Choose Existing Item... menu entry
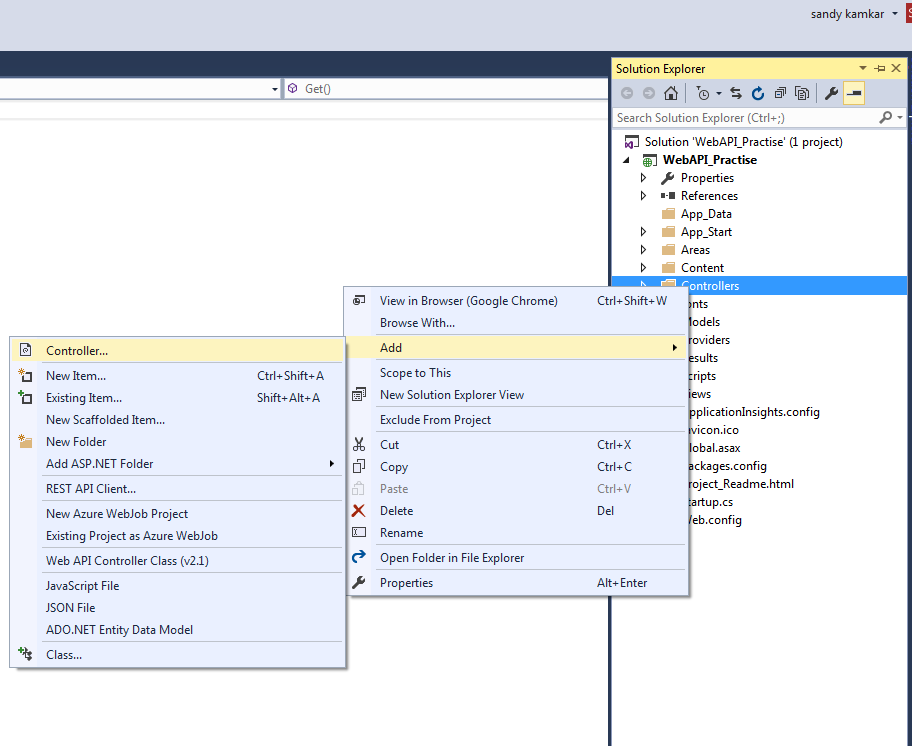 click(177, 398)
